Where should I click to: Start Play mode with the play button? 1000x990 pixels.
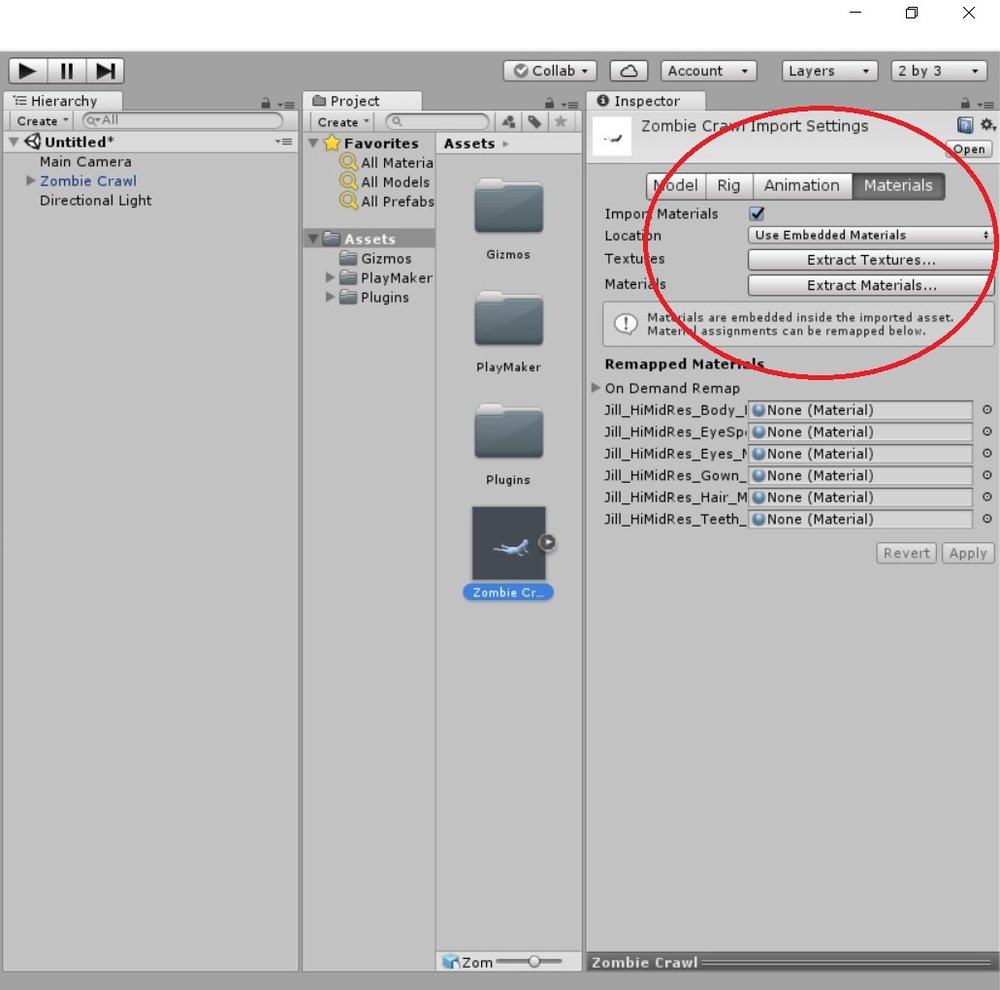(27, 71)
